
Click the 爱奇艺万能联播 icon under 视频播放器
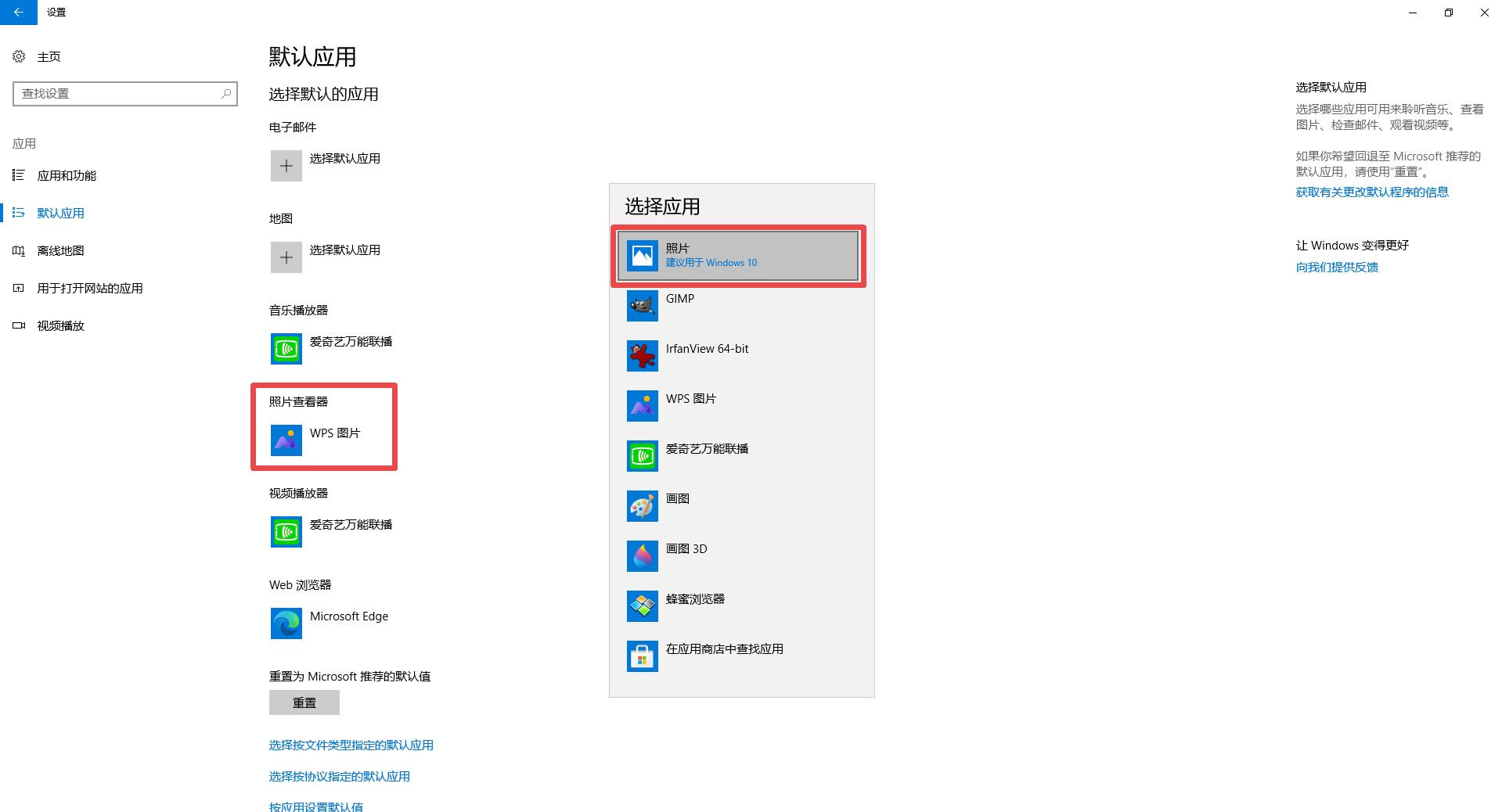point(286,532)
